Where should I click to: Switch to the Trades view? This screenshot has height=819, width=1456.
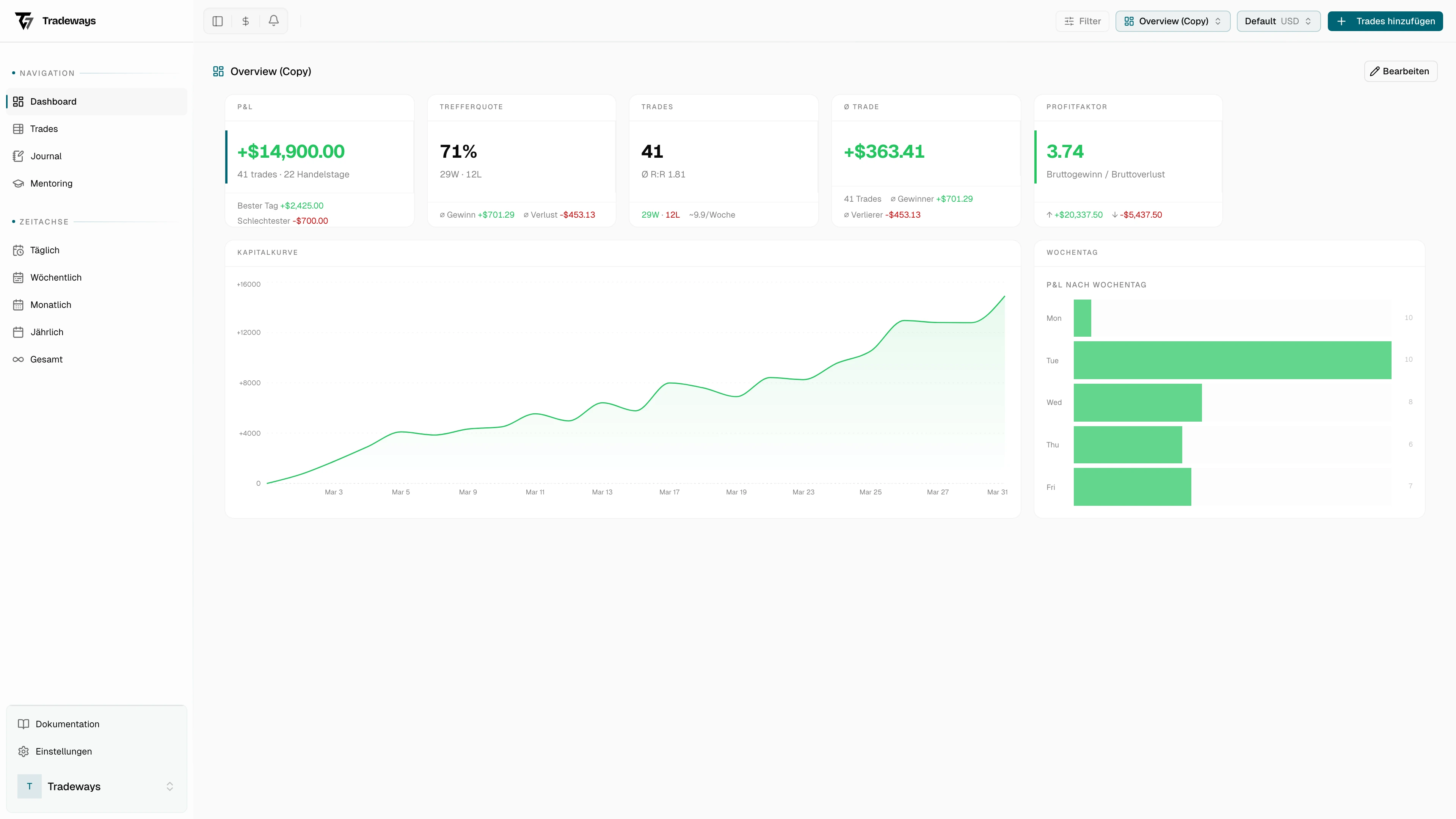pyautogui.click(x=44, y=129)
